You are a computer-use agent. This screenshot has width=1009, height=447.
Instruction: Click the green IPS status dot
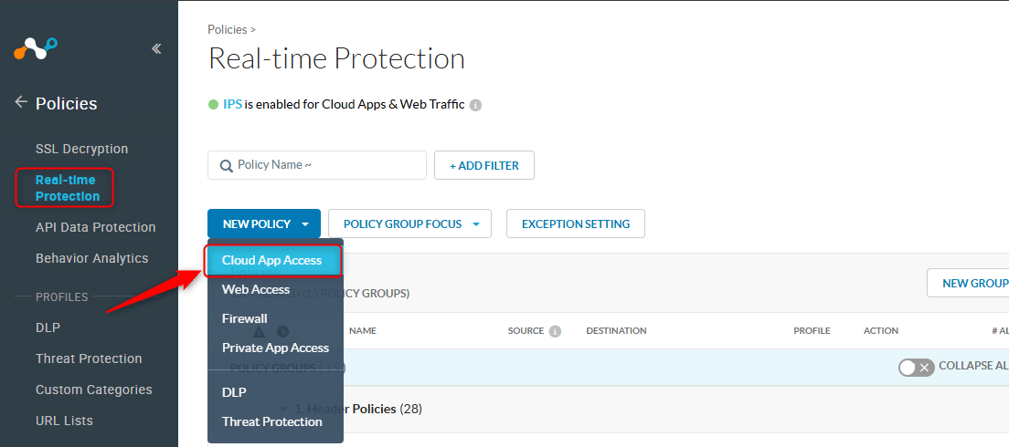point(213,104)
